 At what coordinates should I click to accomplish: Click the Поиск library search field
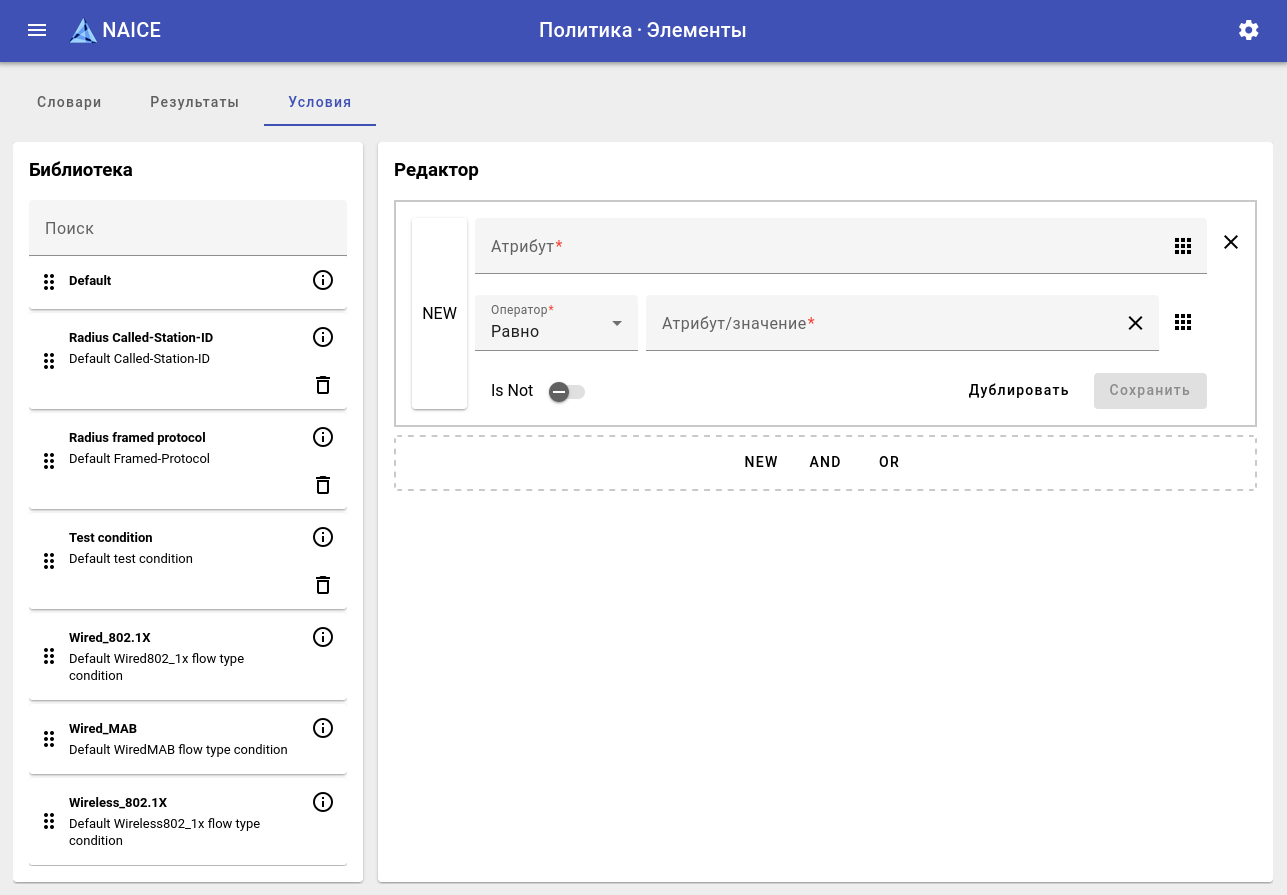pyautogui.click(x=188, y=228)
